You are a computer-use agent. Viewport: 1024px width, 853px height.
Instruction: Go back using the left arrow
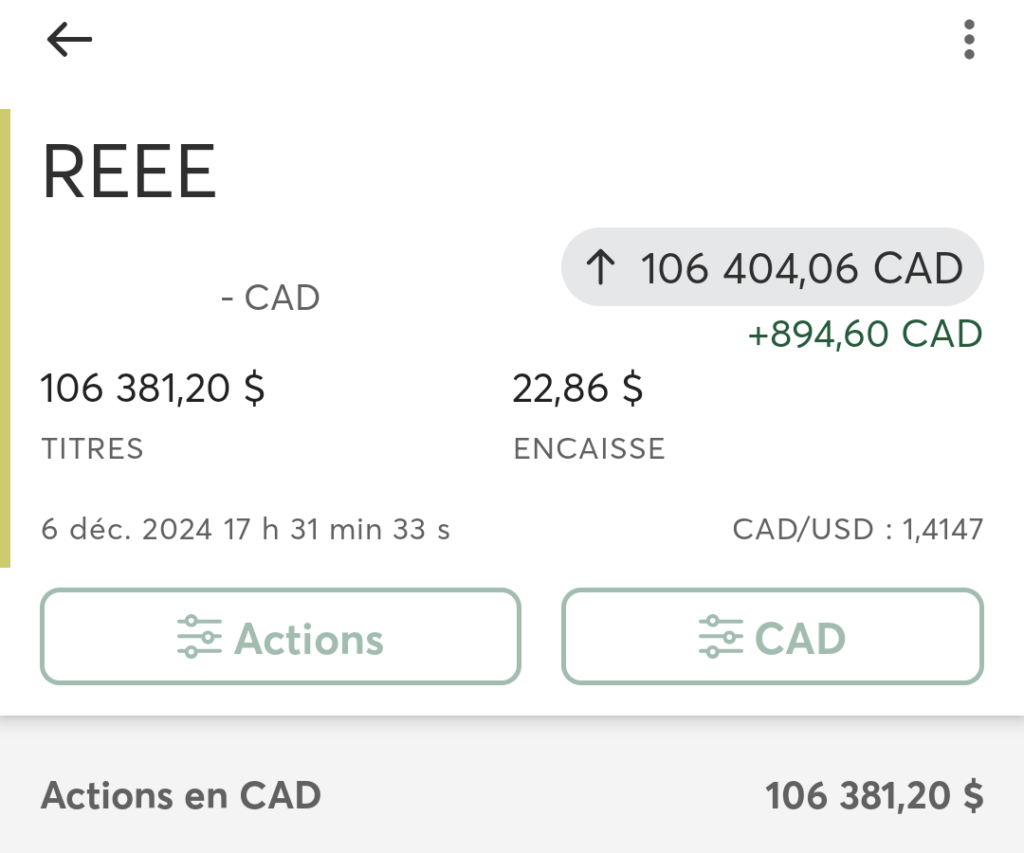click(69, 39)
